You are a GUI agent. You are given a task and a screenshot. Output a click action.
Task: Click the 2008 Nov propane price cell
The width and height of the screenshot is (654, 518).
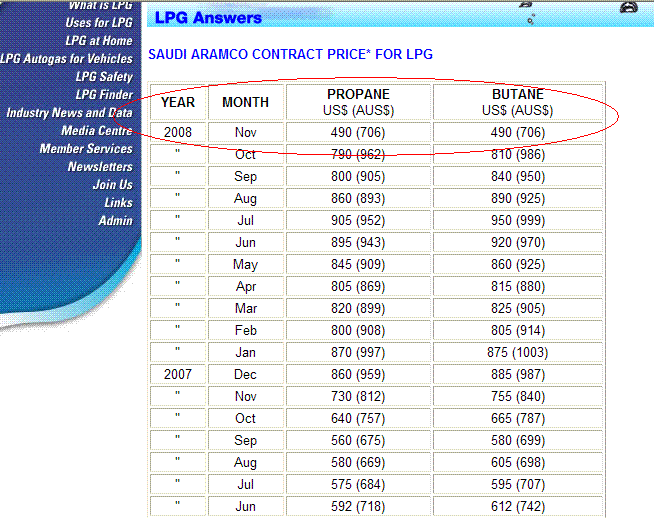coord(358,133)
